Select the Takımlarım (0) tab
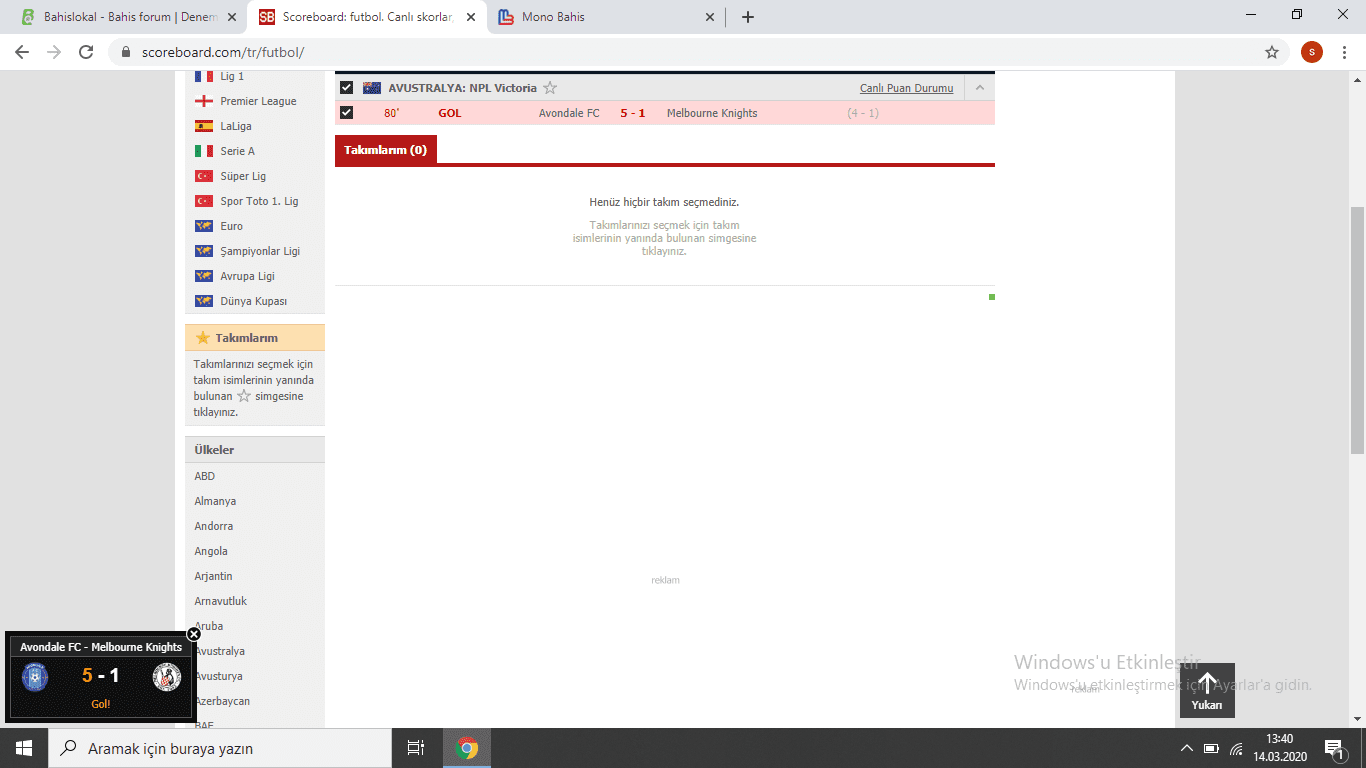Image resolution: width=1366 pixels, height=768 pixels. click(x=386, y=150)
